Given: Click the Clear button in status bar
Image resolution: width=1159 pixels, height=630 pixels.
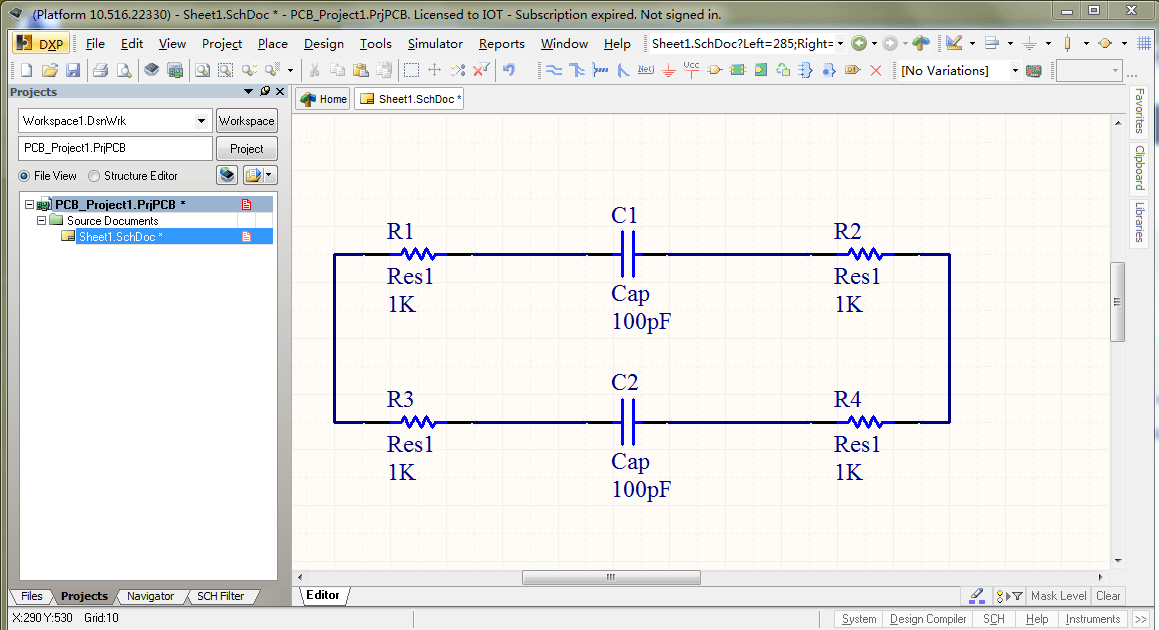Looking at the screenshot, I should point(1108,595).
